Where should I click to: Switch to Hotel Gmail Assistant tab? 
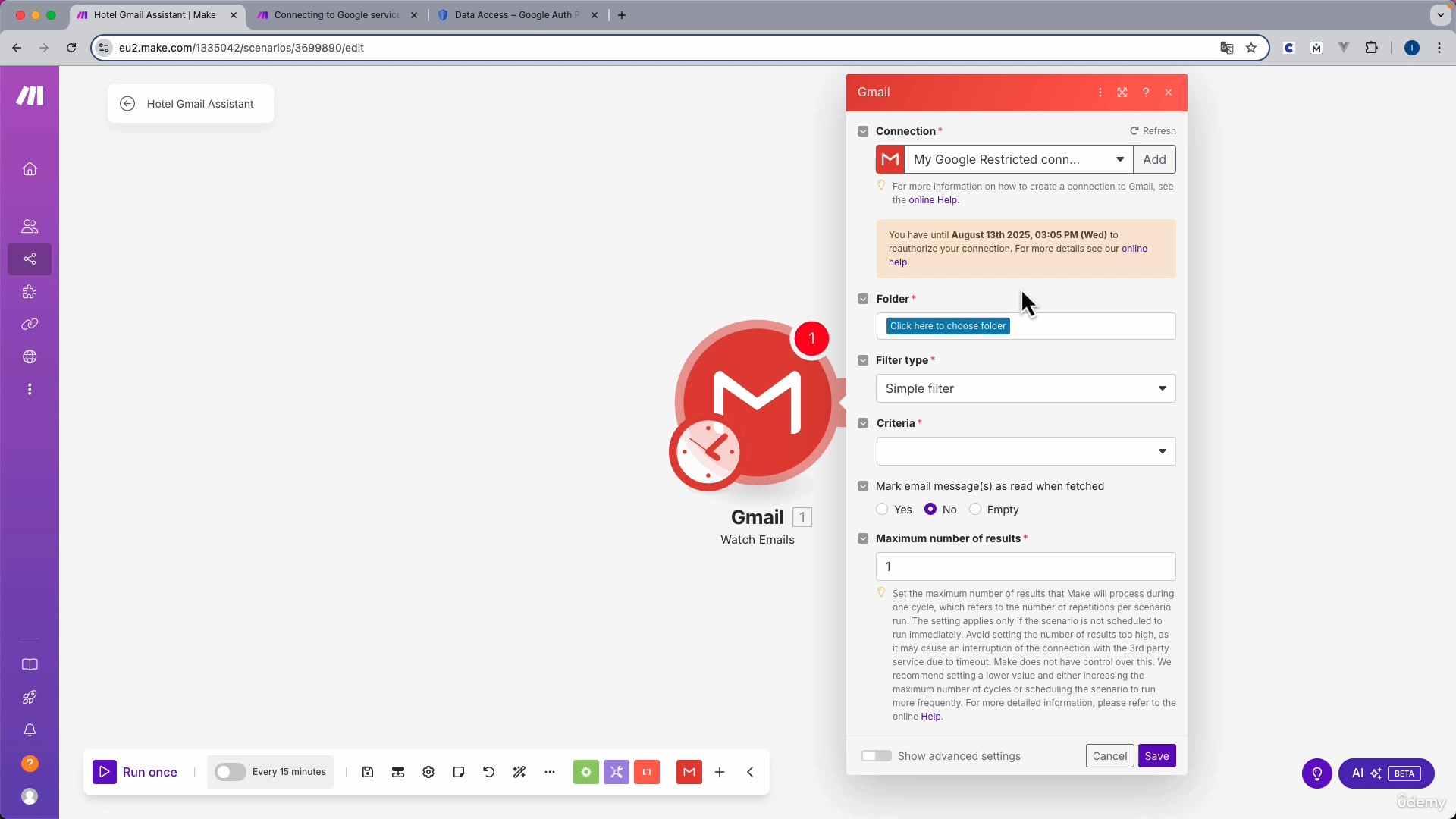(x=158, y=15)
